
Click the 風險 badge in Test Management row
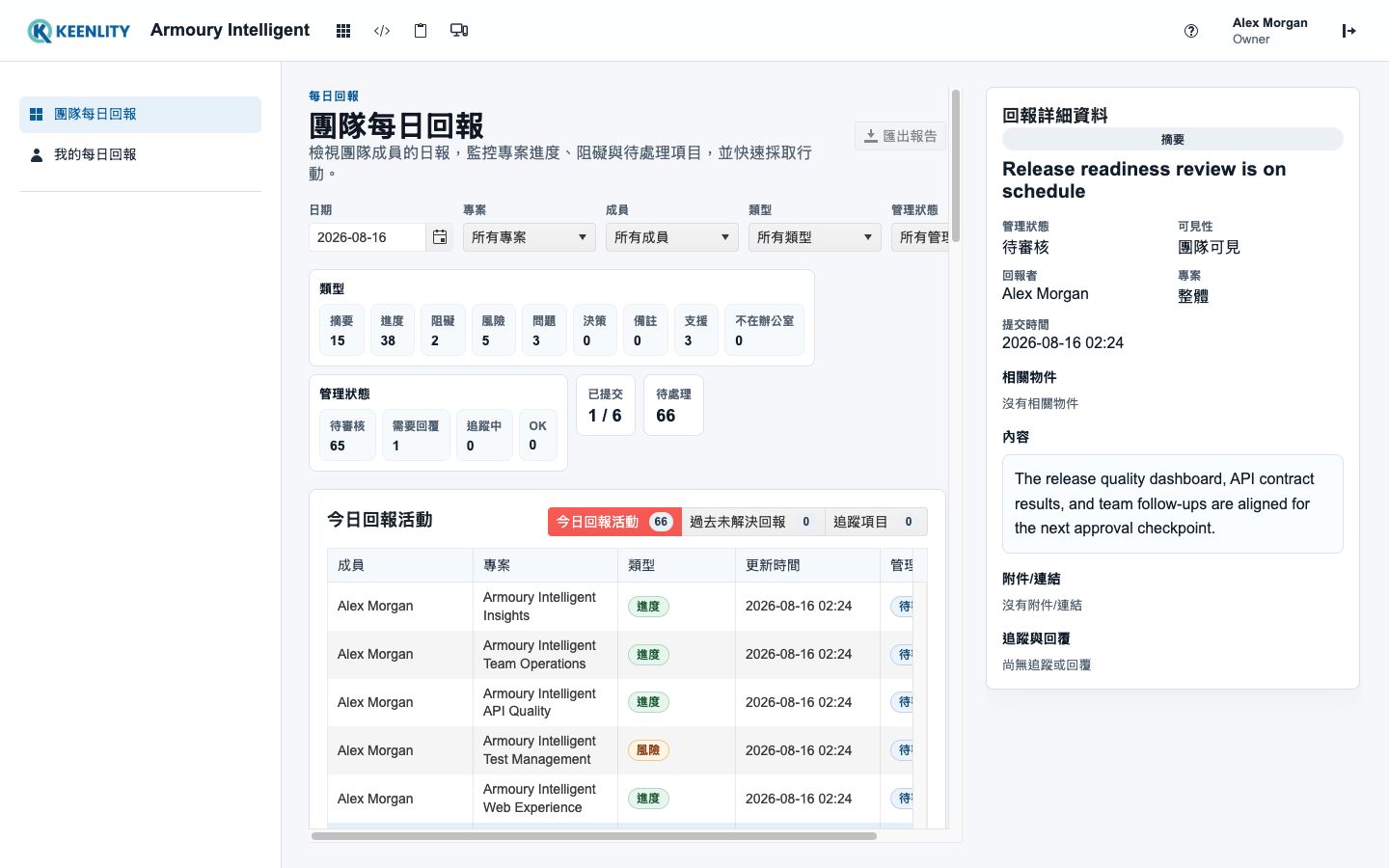point(648,750)
